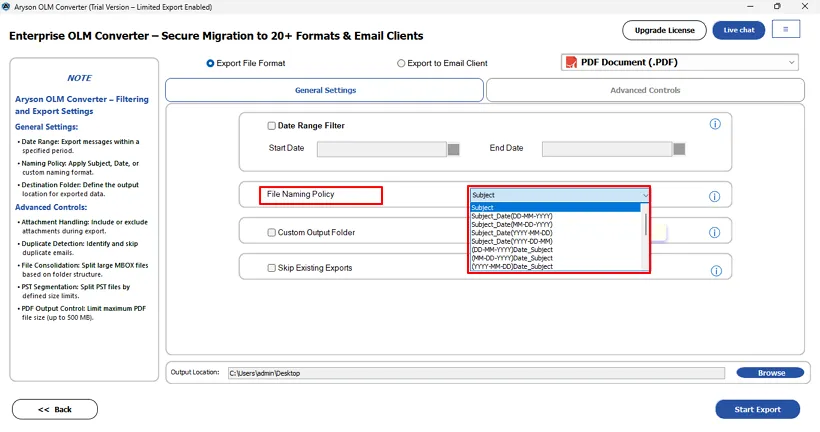Open the hamburger menu in title bar
This screenshot has width=820, height=432.
[x=785, y=30]
